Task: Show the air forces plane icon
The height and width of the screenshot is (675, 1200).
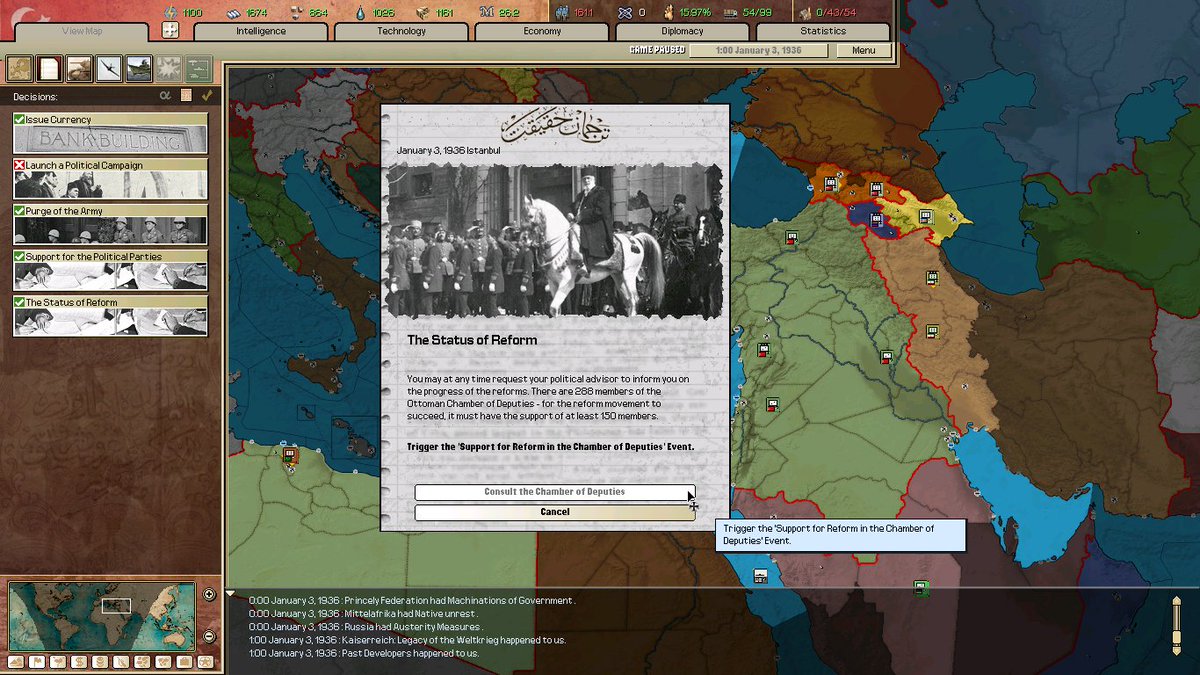Action: click(109, 69)
